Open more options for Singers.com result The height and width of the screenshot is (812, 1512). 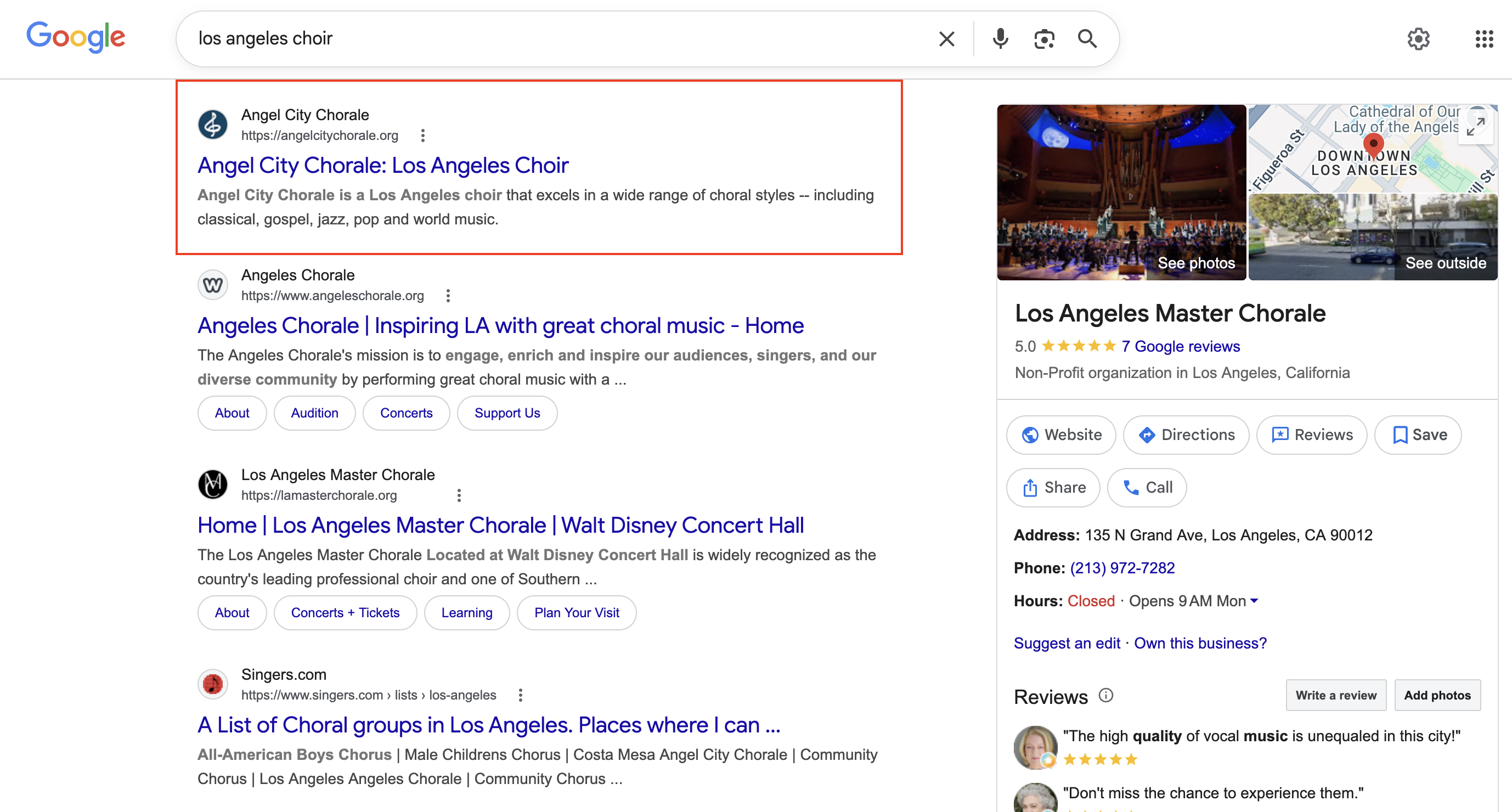coord(520,695)
